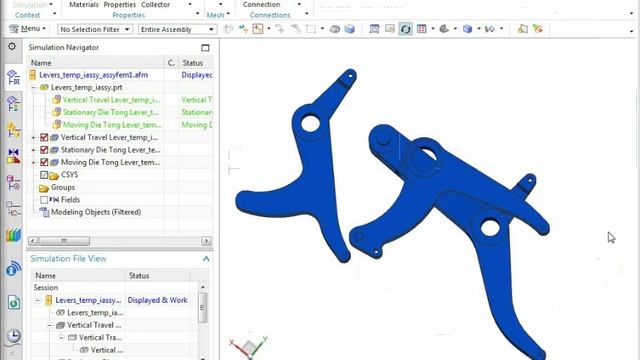Expand Stationary Die Tong Lever checked node
This screenshot has width=640, height=360.
click(34, 150)
